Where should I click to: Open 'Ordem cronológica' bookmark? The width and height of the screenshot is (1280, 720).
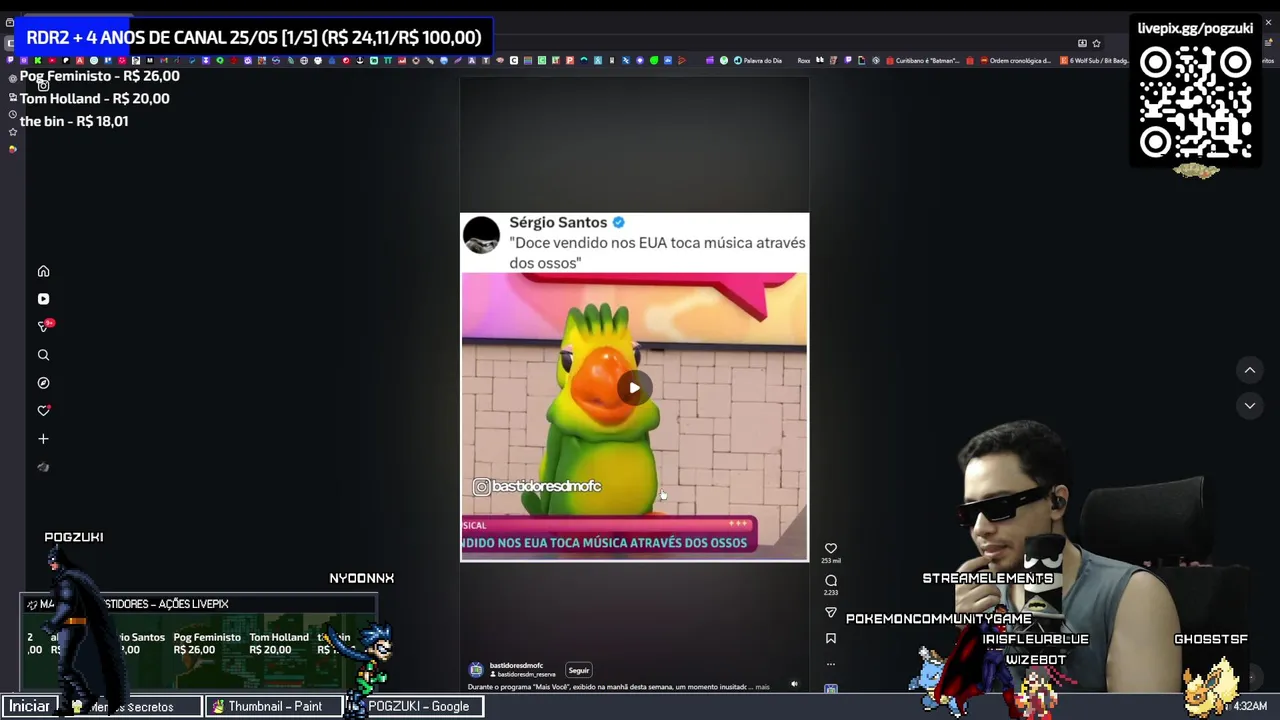point(1014,60)
